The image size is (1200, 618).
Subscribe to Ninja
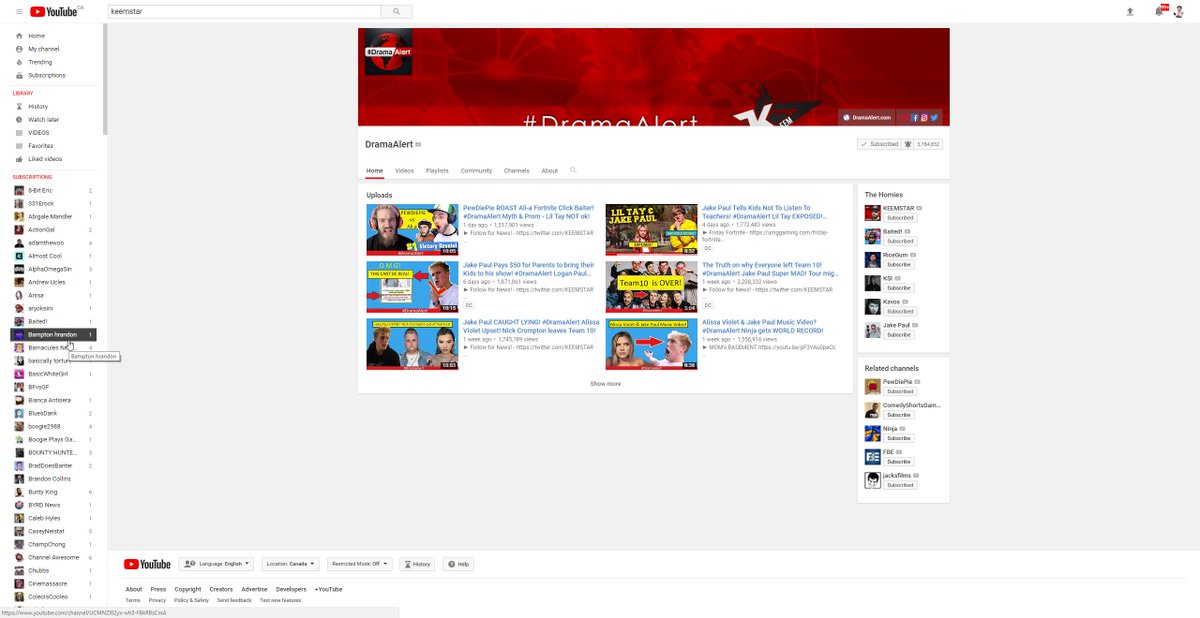pos(899,438)
